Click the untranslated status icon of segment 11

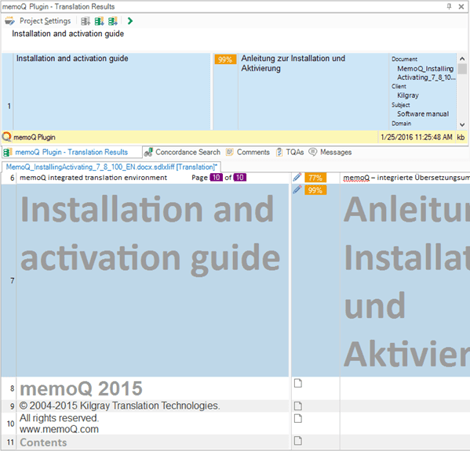(298, 441)
